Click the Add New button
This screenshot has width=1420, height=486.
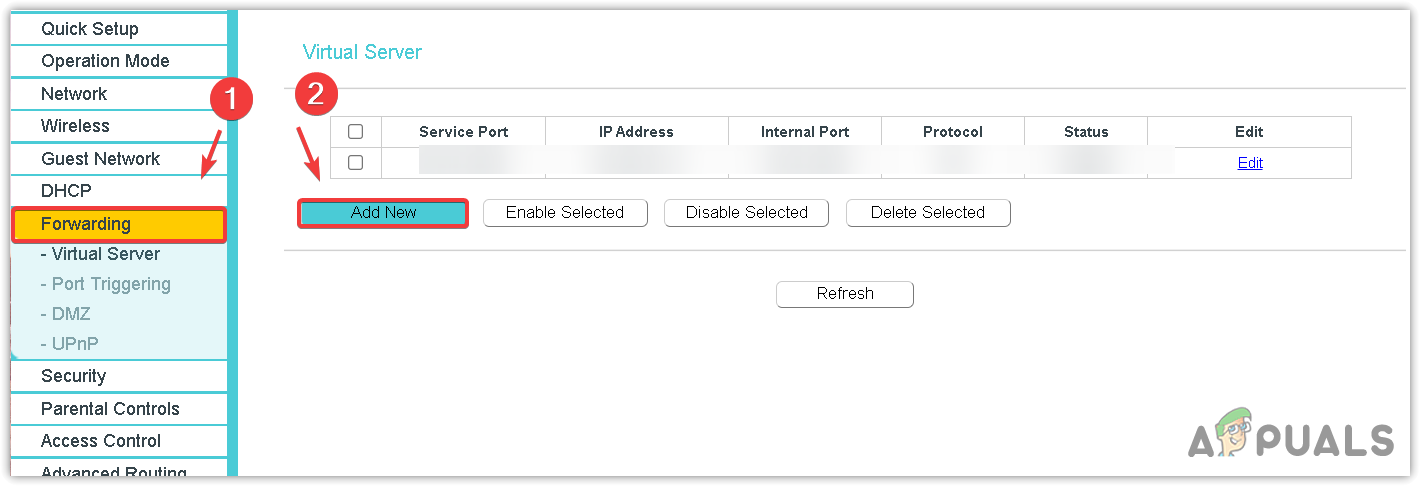383,213
